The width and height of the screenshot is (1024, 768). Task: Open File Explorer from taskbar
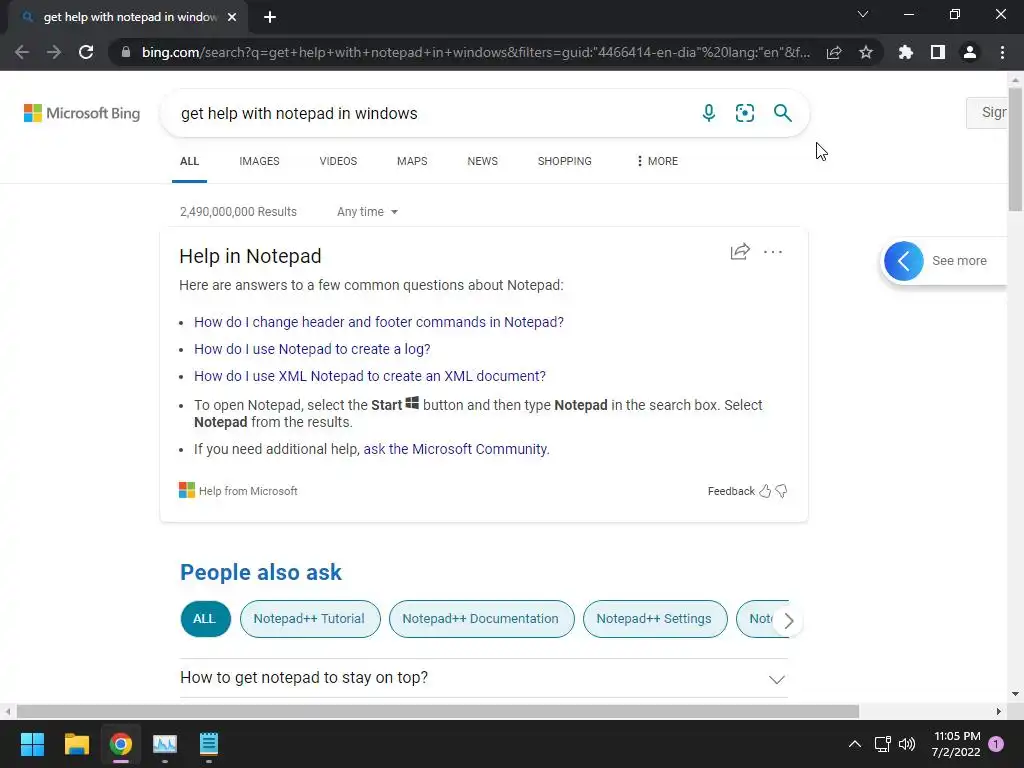(76, 744)
